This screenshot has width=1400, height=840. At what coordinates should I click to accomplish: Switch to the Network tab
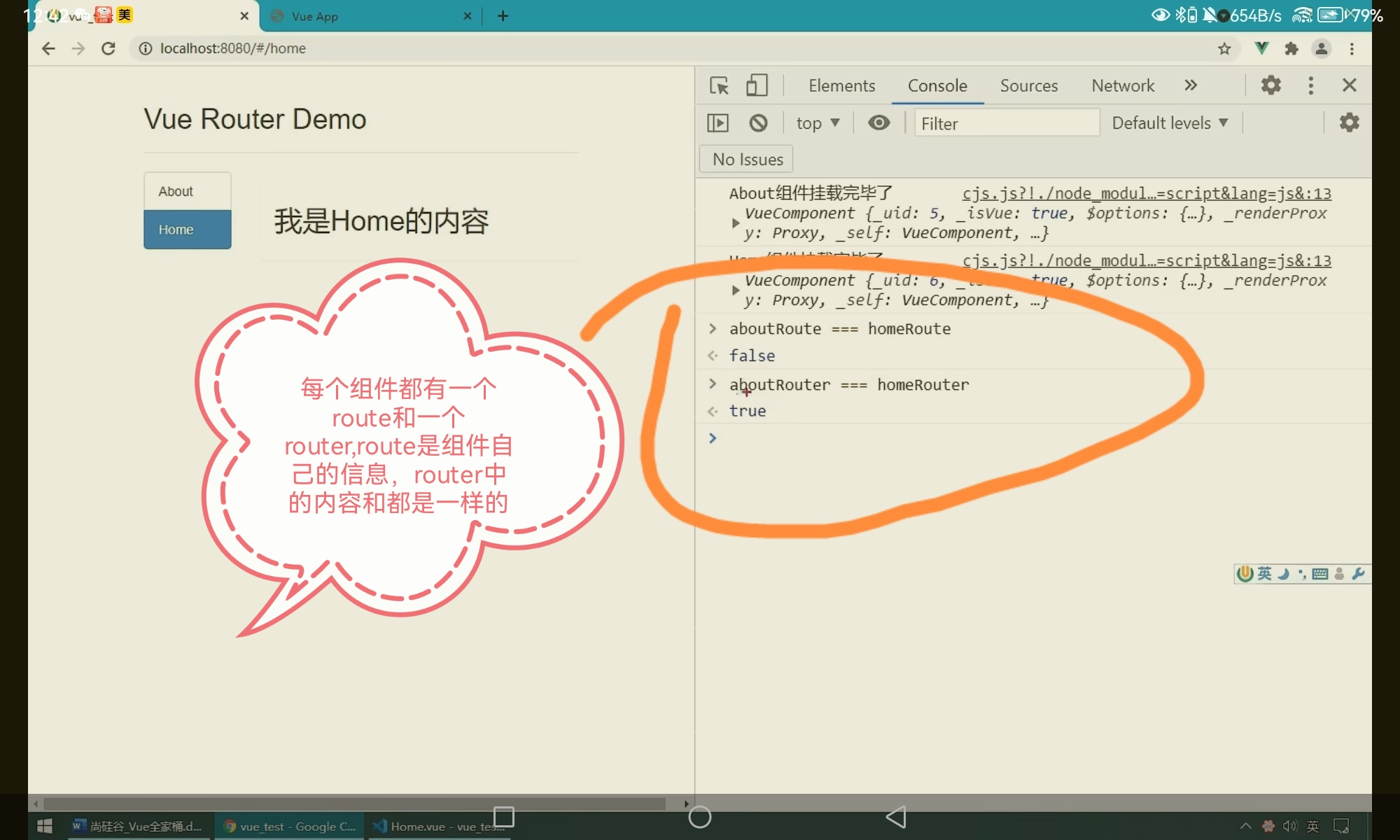point(1122,85)
